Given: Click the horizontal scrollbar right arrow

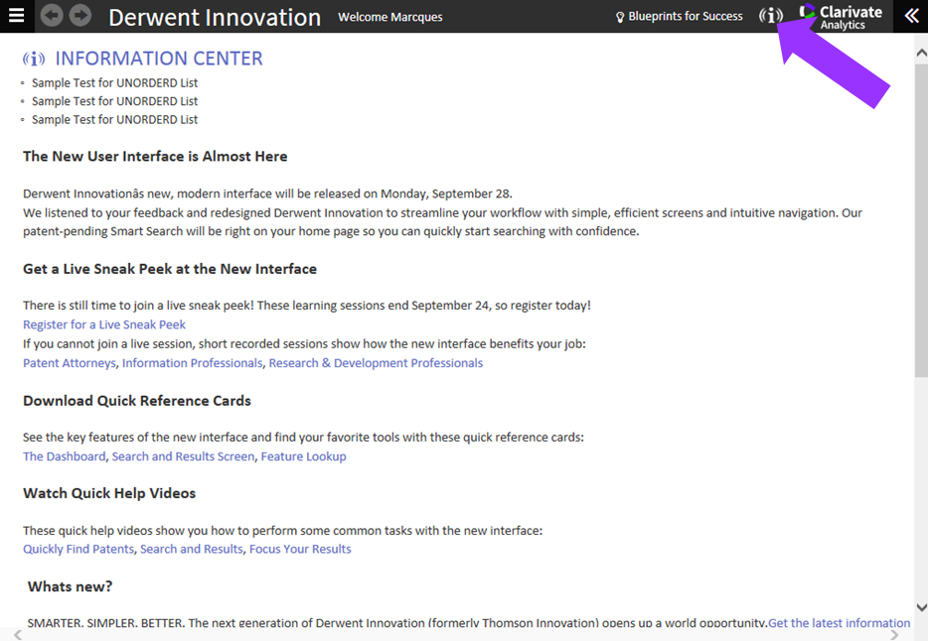Looking at the screenshot, I should [x=895, y=635].
